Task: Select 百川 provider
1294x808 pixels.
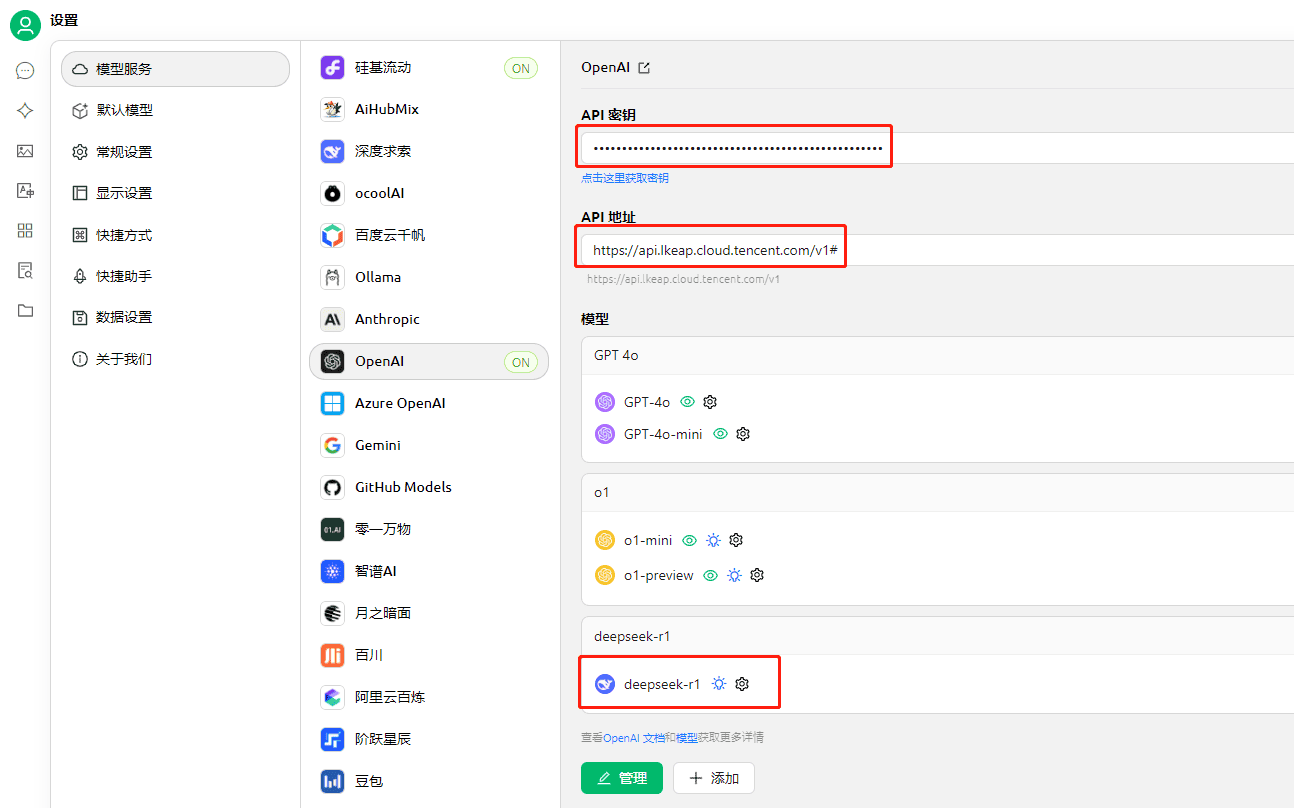Action: click(429, 655)
